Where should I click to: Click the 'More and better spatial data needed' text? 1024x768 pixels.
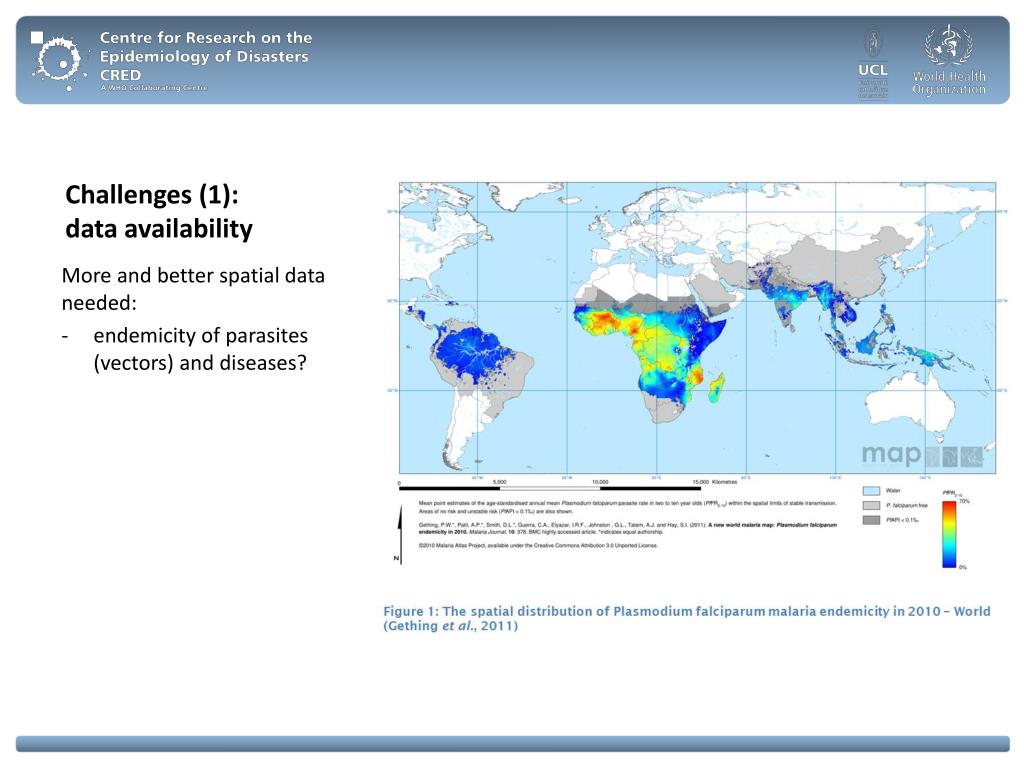pyautogui.click(x=193, y=288)
